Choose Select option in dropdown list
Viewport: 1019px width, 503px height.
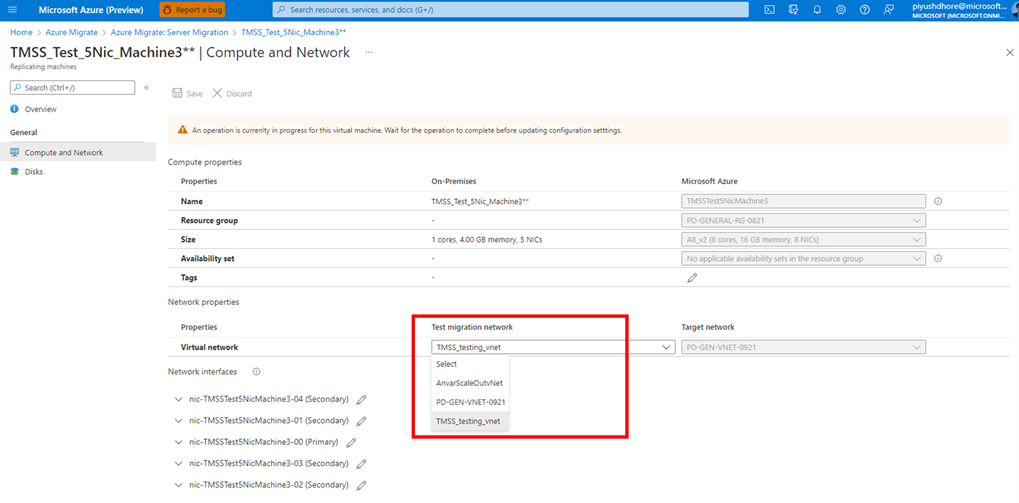coord(471,365)
